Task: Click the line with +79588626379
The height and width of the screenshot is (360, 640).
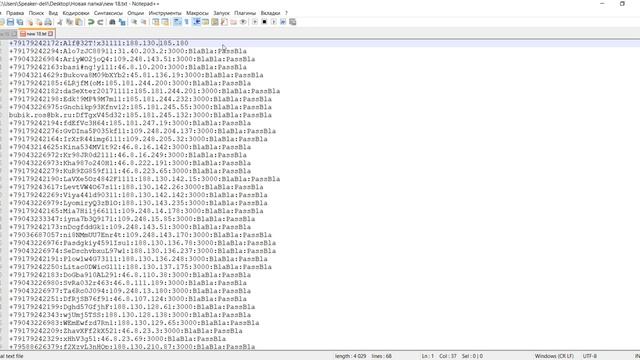Action: (x=132, y=347)
